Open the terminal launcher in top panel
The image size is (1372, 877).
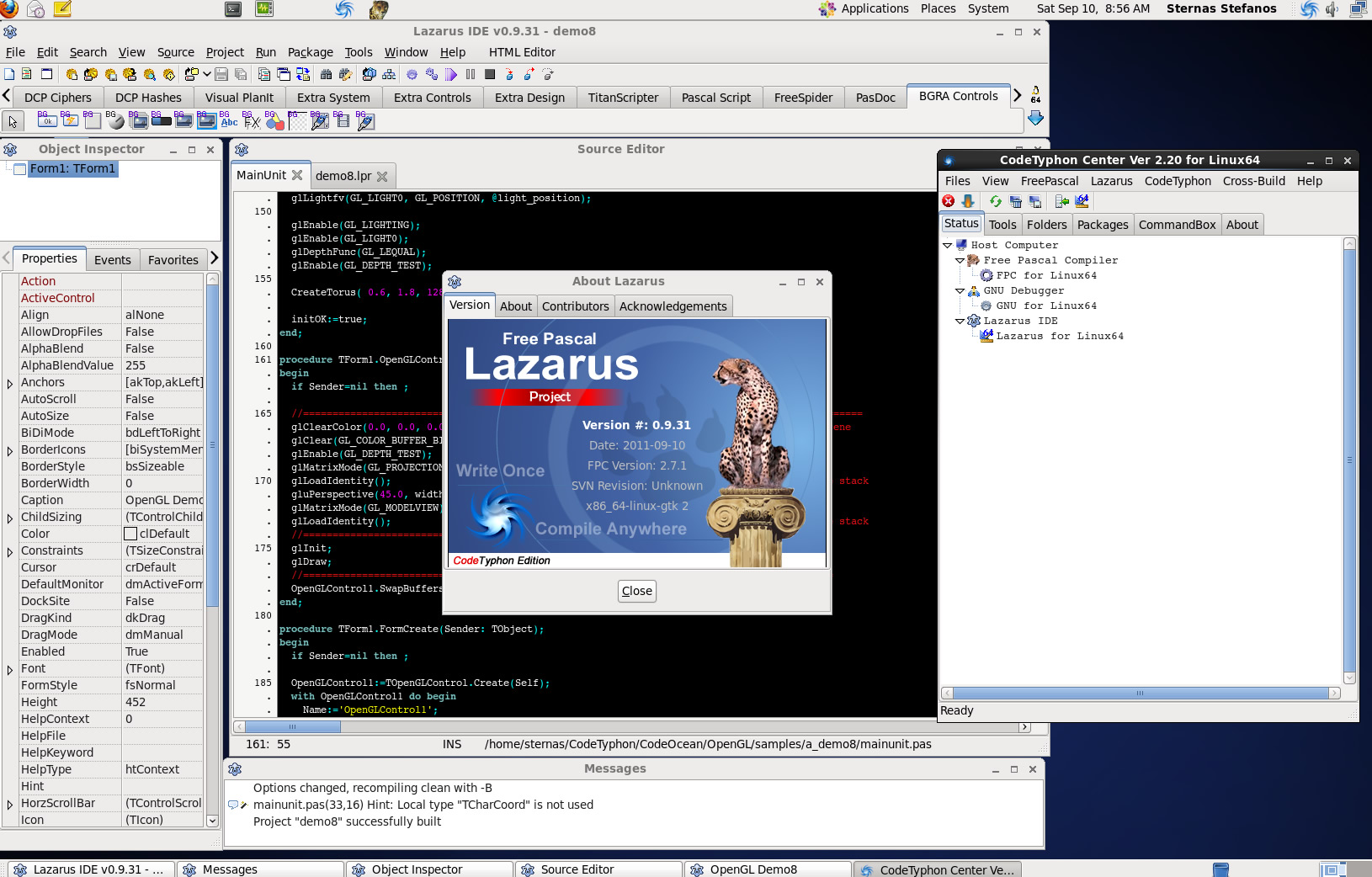coord(233,9)
